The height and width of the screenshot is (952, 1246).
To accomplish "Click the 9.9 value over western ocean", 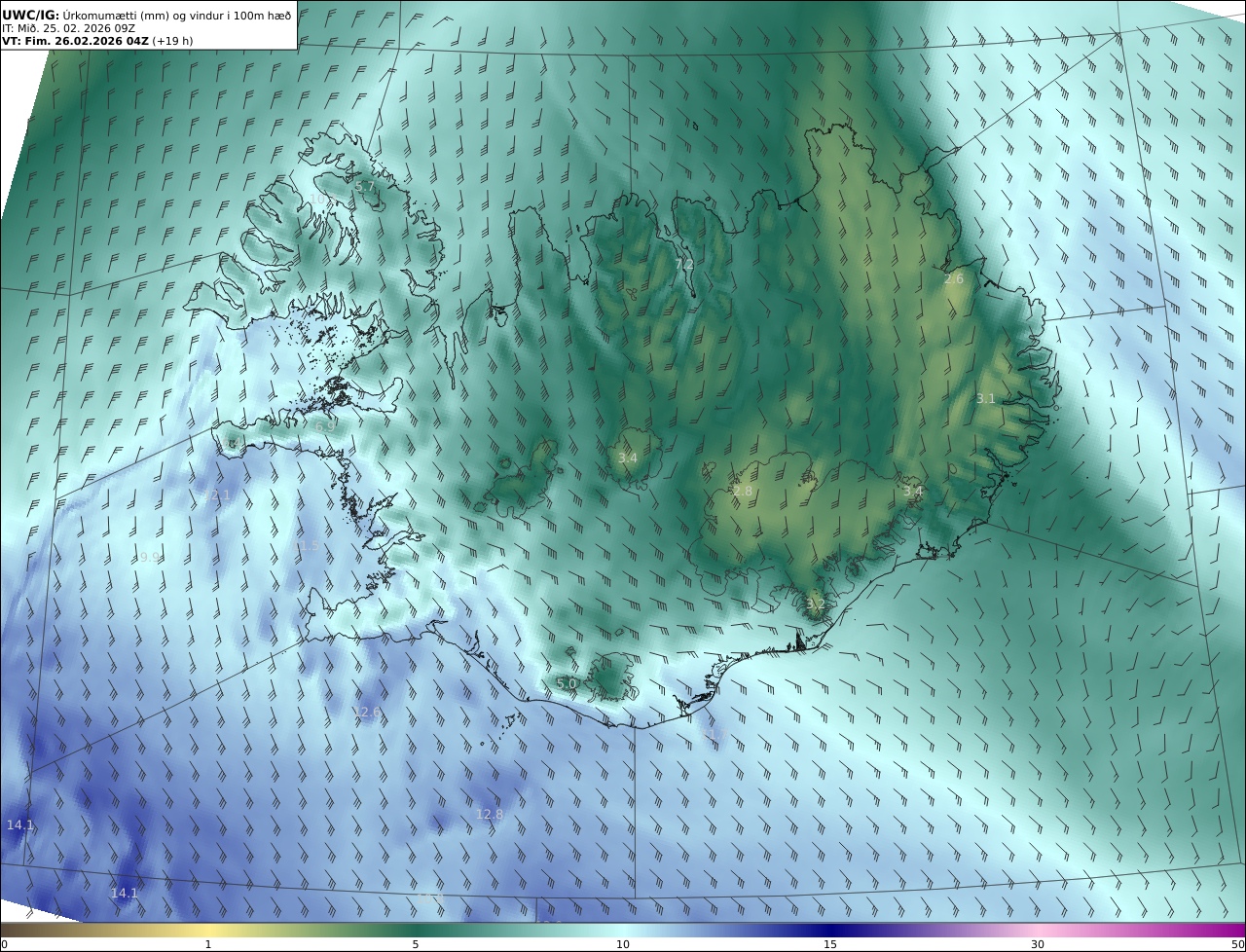I will pyautogui.click(x=149, y=558).
